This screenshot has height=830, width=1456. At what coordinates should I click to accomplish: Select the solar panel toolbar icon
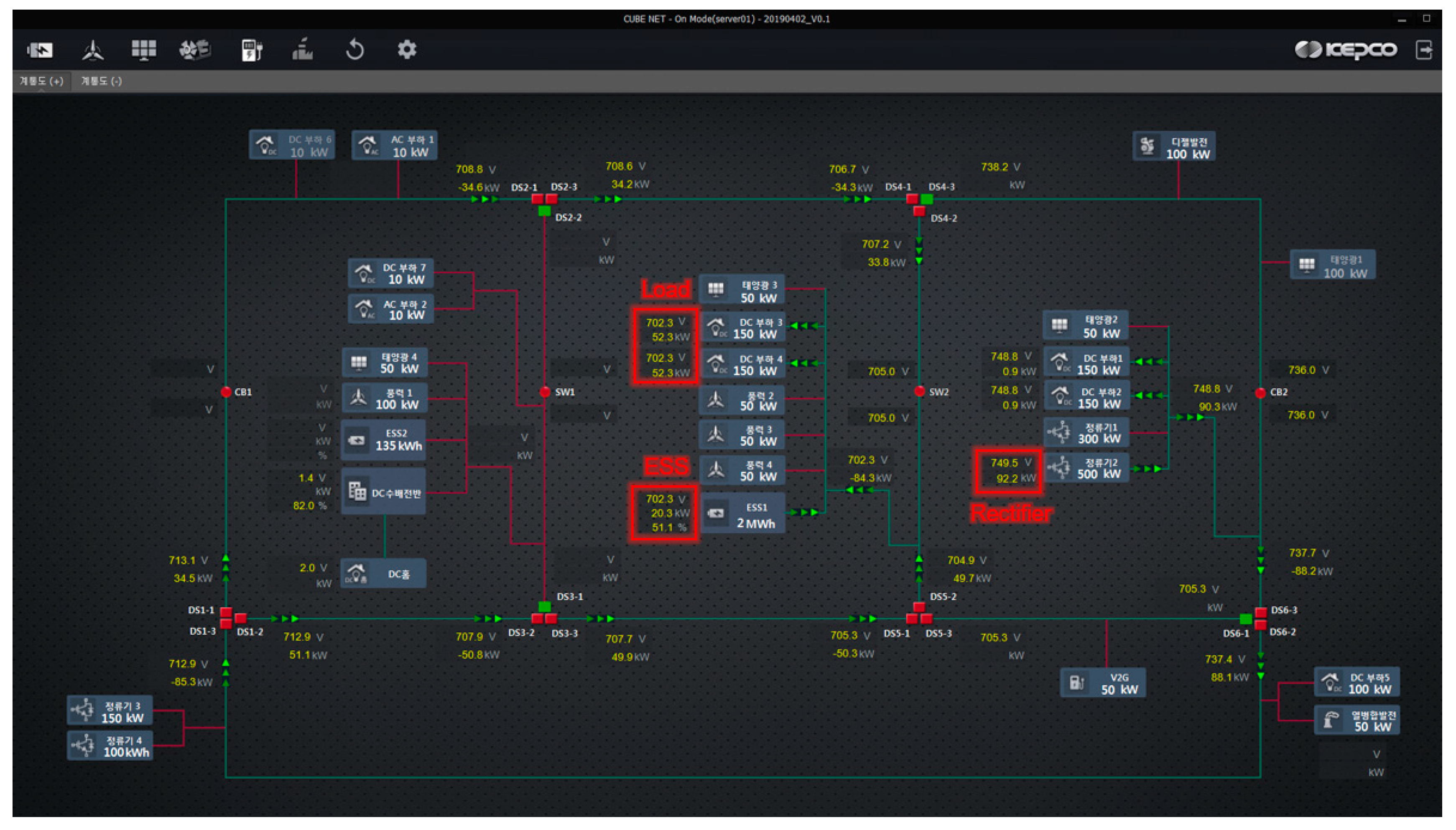tap(144, 50)
